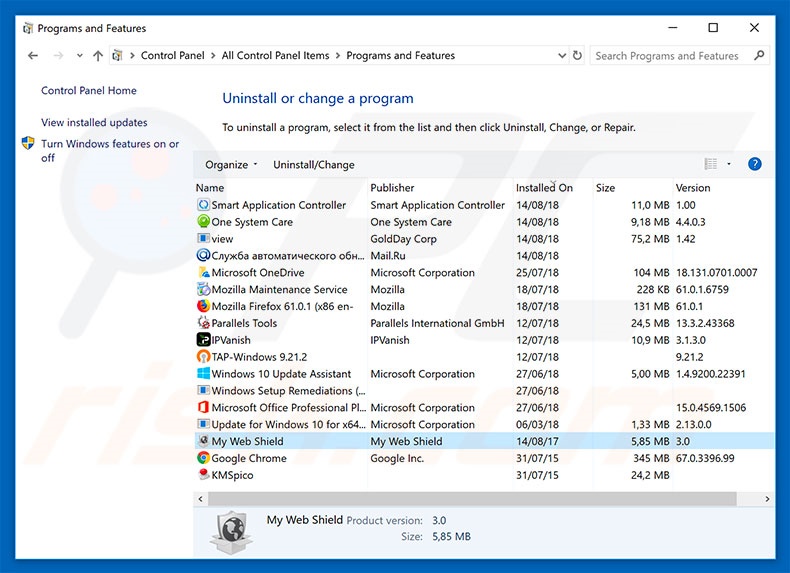The height and width of the screenshot is (573, 790).
Task: Click the Microsoft OneDrive icon
Action: coord(203,272)
